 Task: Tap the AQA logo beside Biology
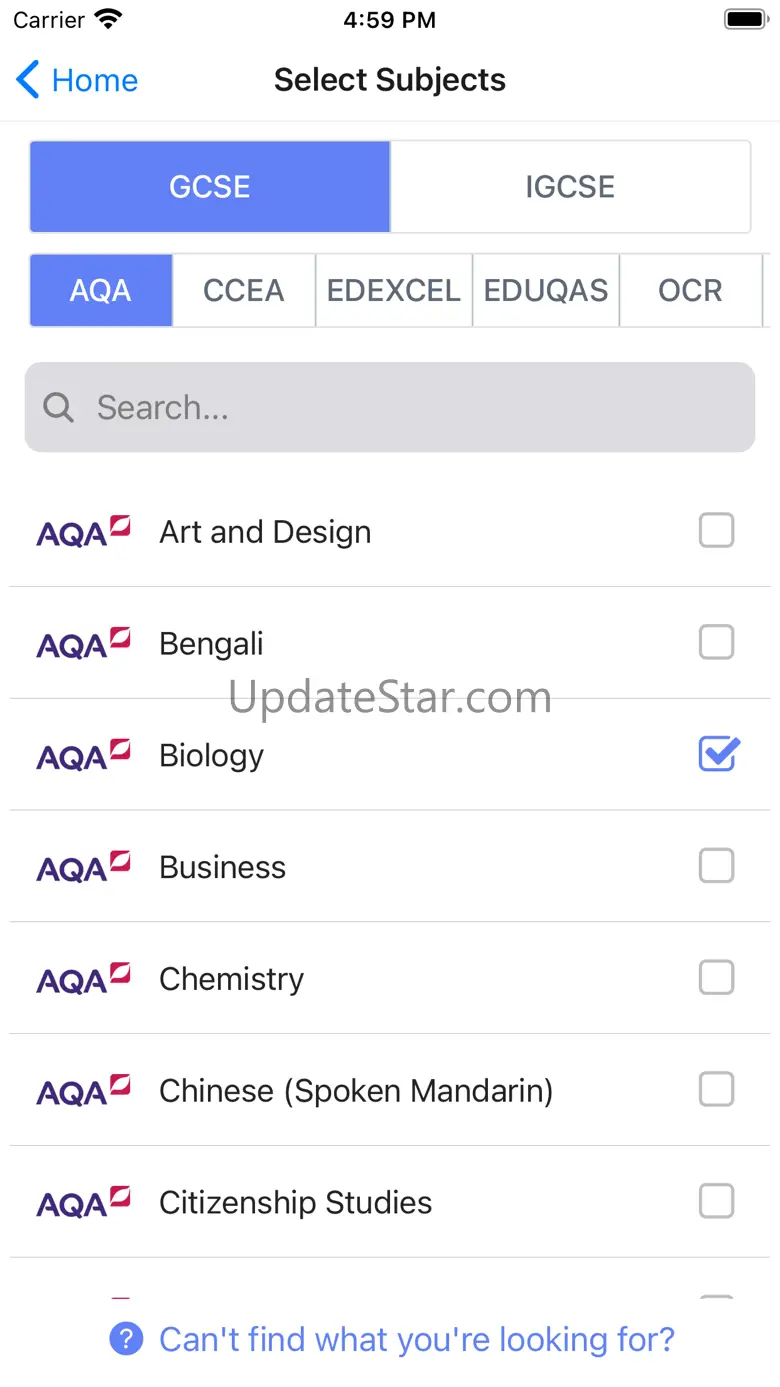click(x=84, y=756)
